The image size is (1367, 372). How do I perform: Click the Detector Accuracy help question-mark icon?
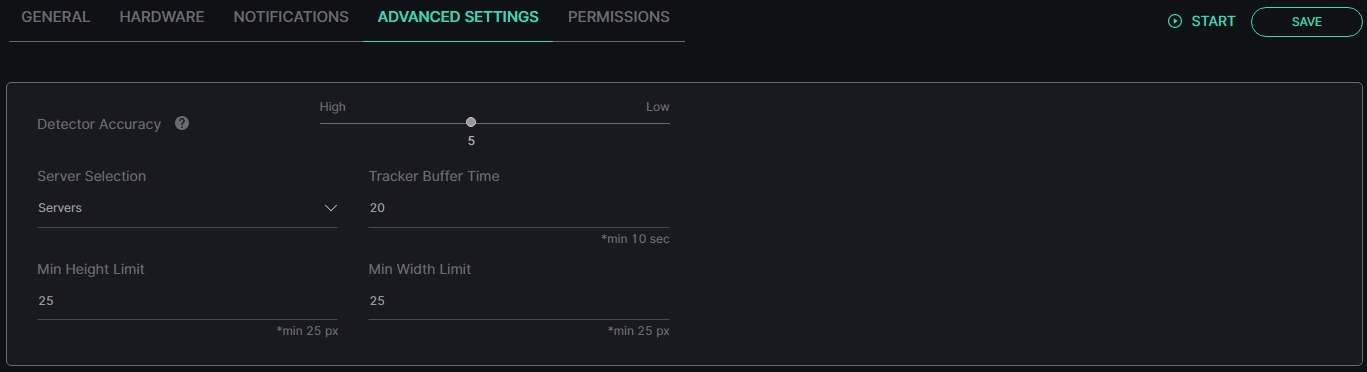tap(182, 124)
